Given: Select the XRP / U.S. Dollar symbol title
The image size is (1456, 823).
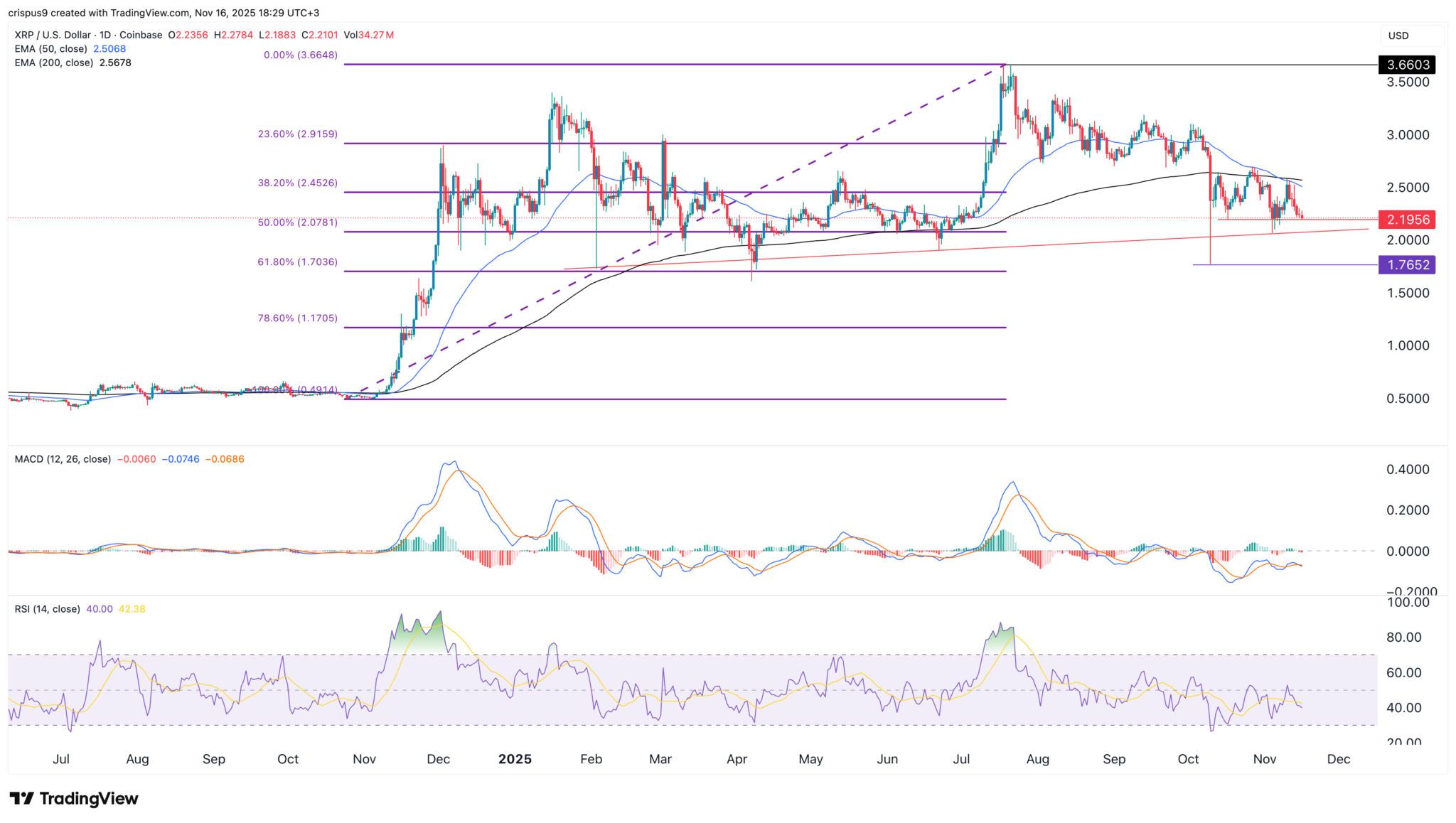Looking at the screenshot, I should [51, 34].
